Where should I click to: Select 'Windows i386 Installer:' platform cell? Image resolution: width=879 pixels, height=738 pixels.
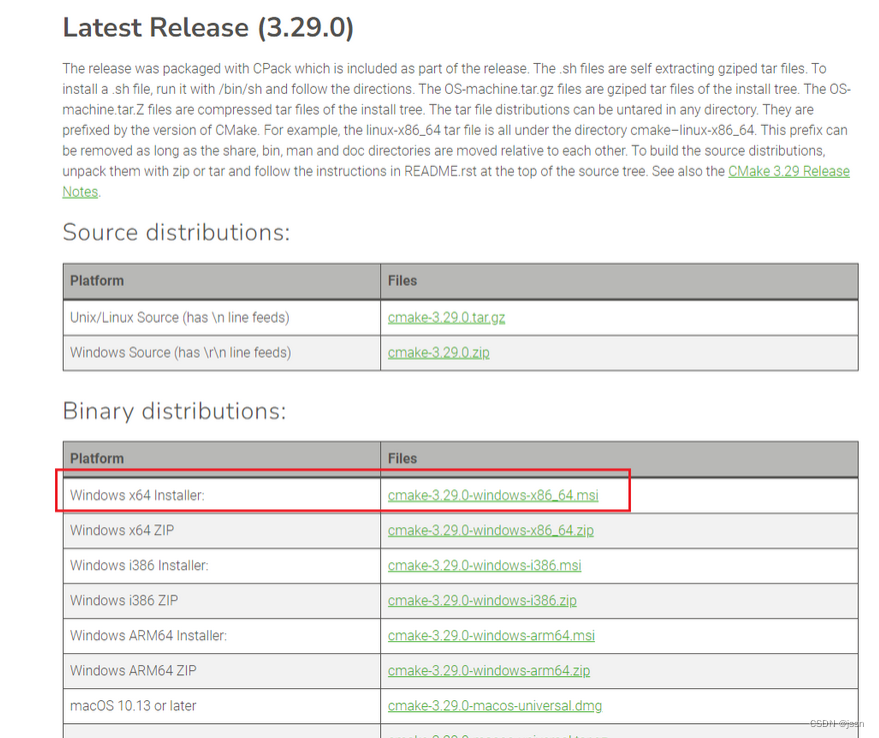point(222,565)
